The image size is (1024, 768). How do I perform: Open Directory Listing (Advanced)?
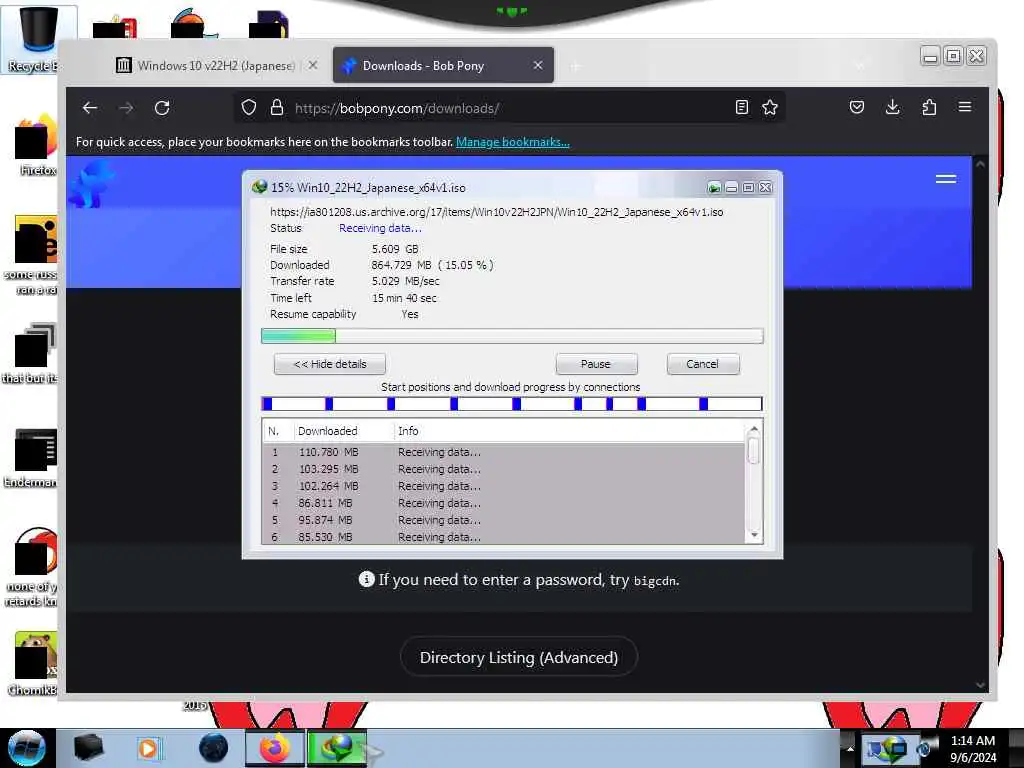coord(519,657)
